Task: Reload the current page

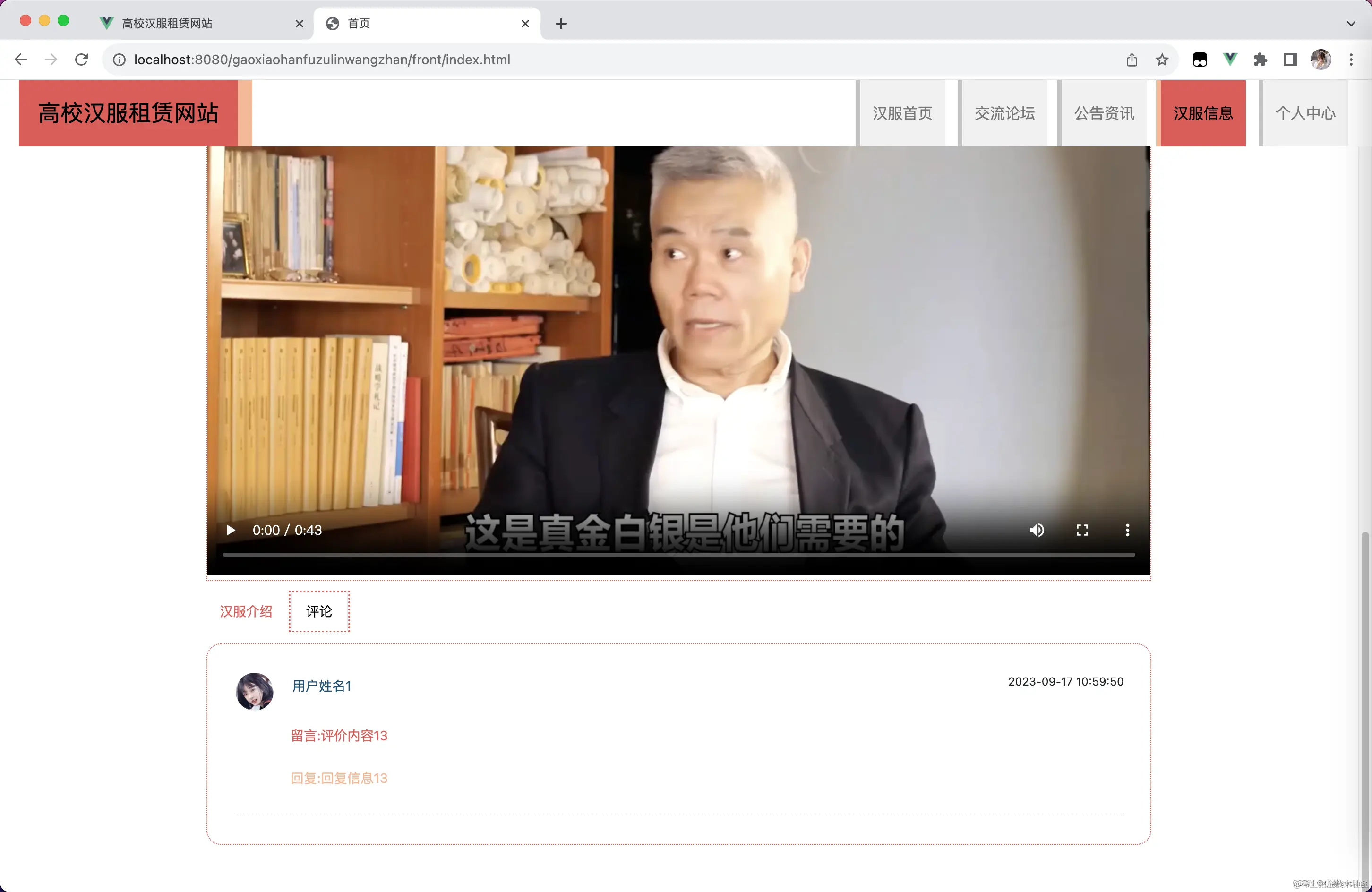Action: [82, 60]
